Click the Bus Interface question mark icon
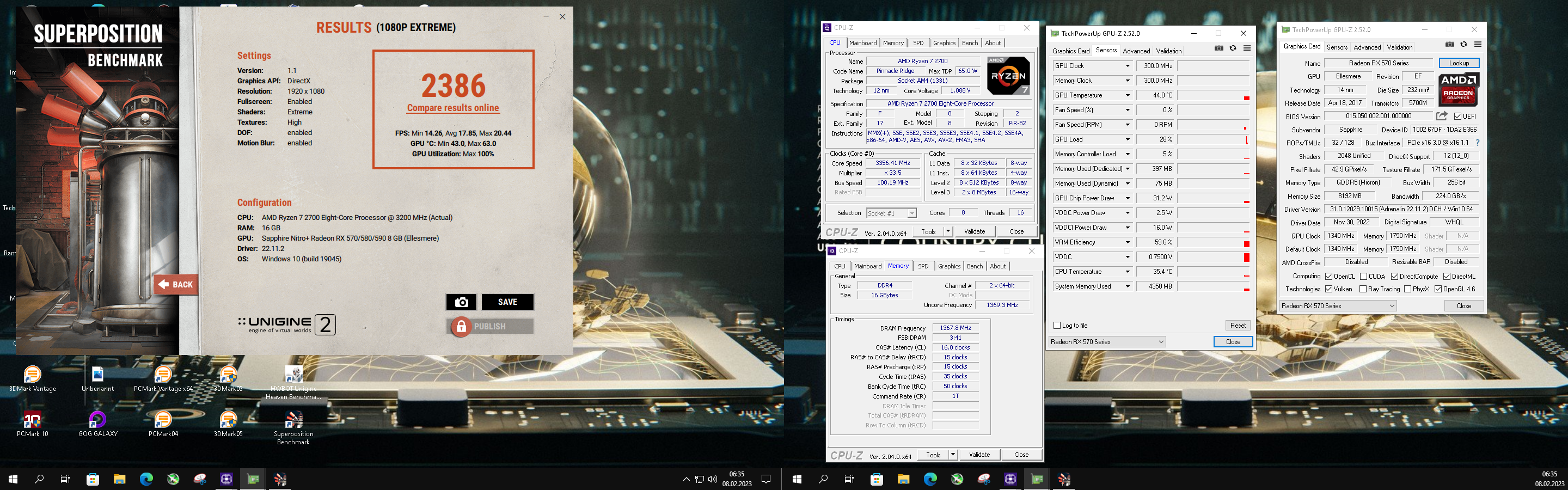This screenshot has height=490, width=1568. (1477, 143)
